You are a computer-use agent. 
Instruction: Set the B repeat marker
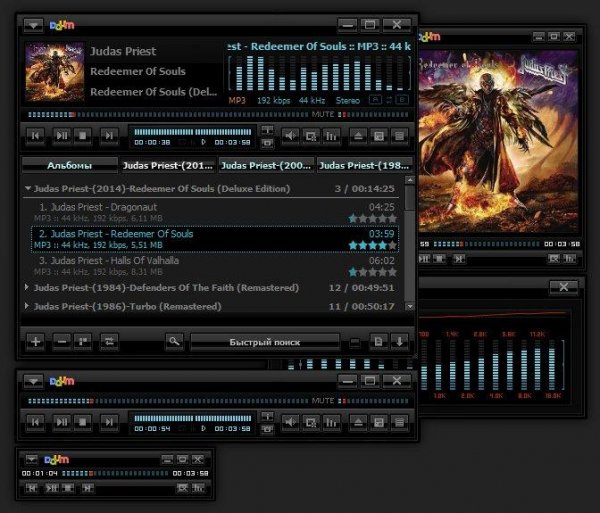point(401,100)
